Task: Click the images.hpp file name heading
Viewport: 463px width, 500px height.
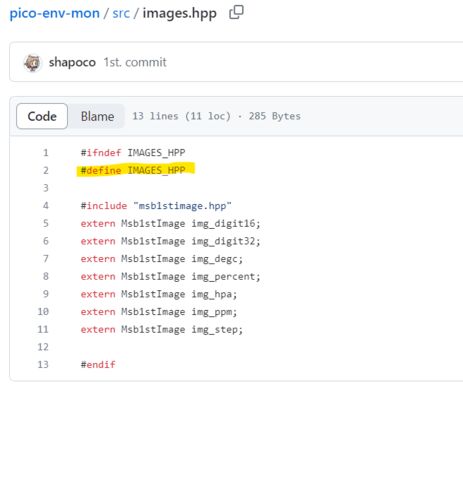Action: point(180,13)
